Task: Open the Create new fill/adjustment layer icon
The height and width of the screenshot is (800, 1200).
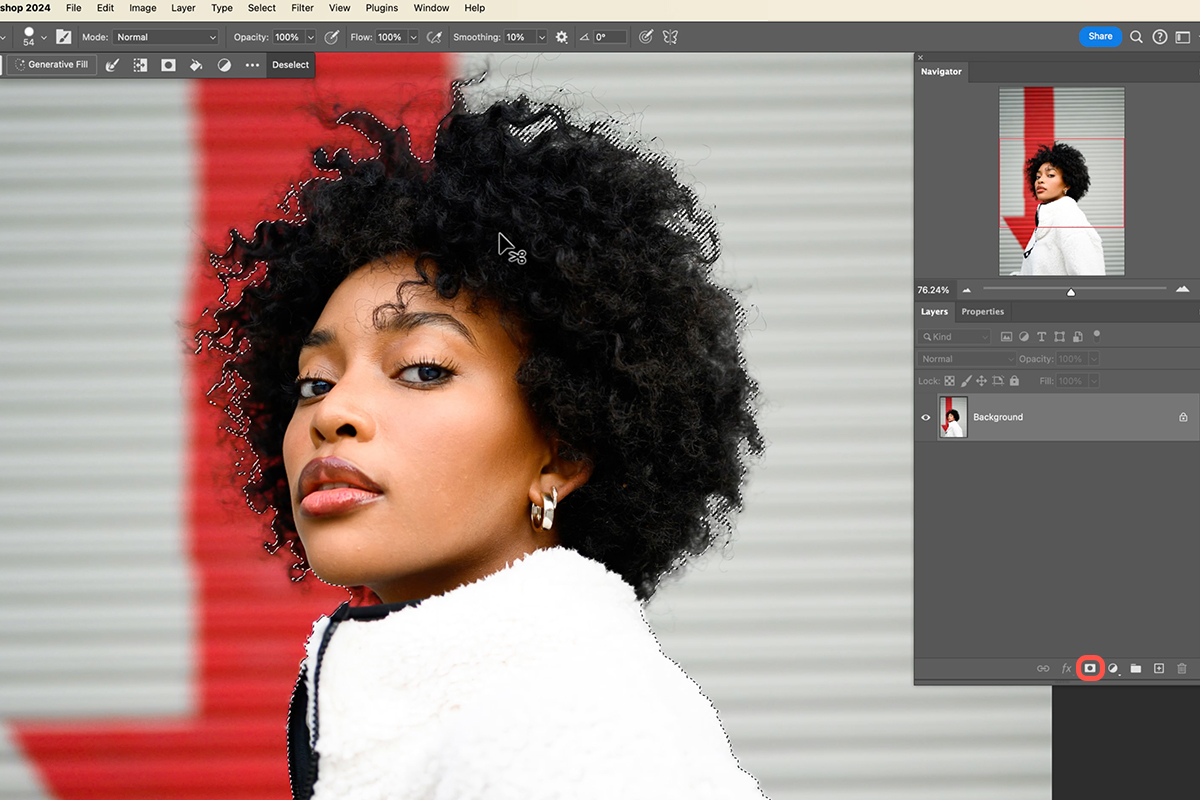Action: click(1113, 668)
